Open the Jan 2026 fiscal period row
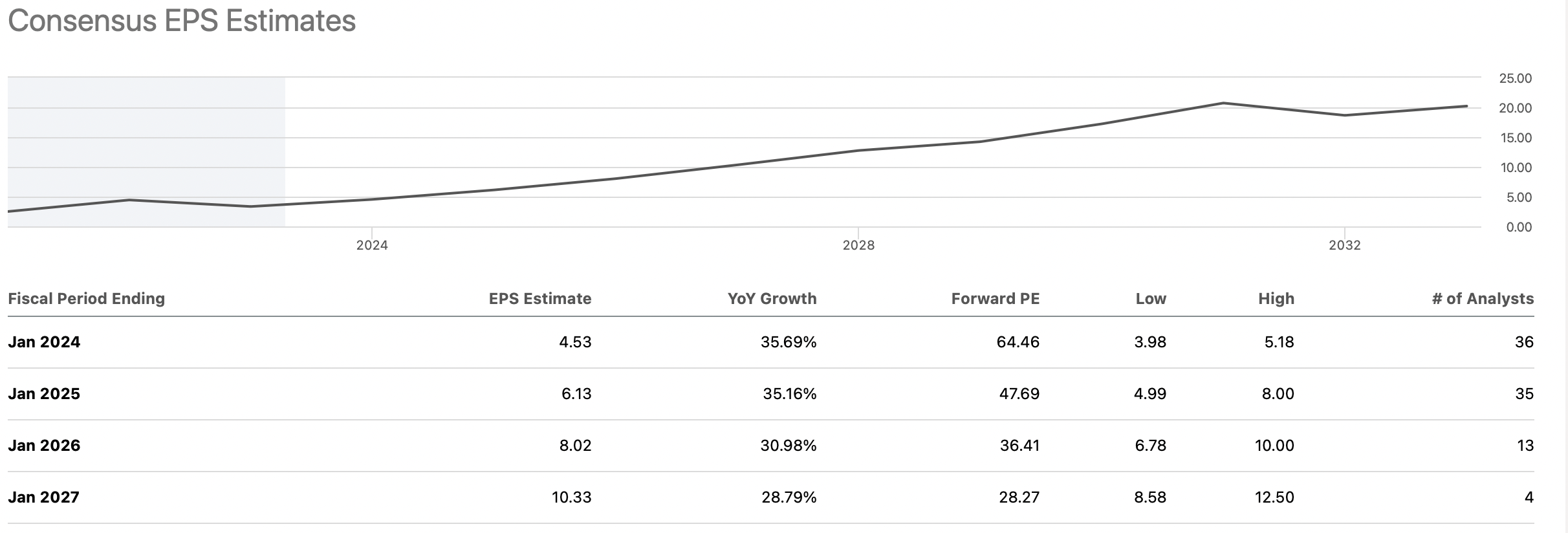Screen dimensions: 1568x533 44,446
